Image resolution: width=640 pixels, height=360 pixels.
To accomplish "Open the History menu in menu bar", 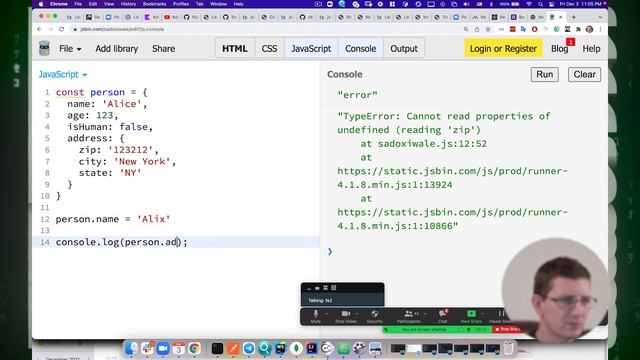I will tap(128, 4).
